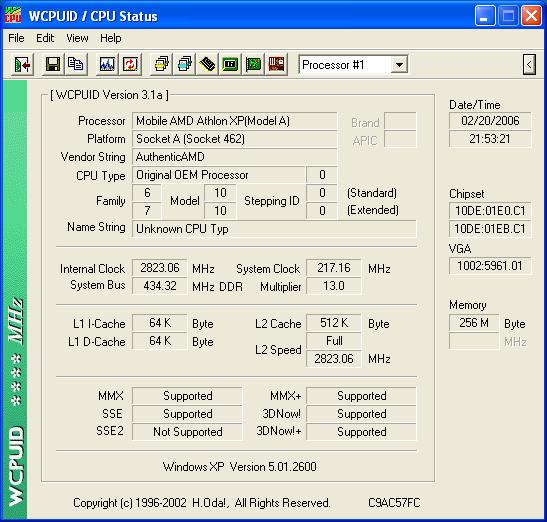
Task: Click the MMX 'Supported' field
Action: (x=187, y=396)
